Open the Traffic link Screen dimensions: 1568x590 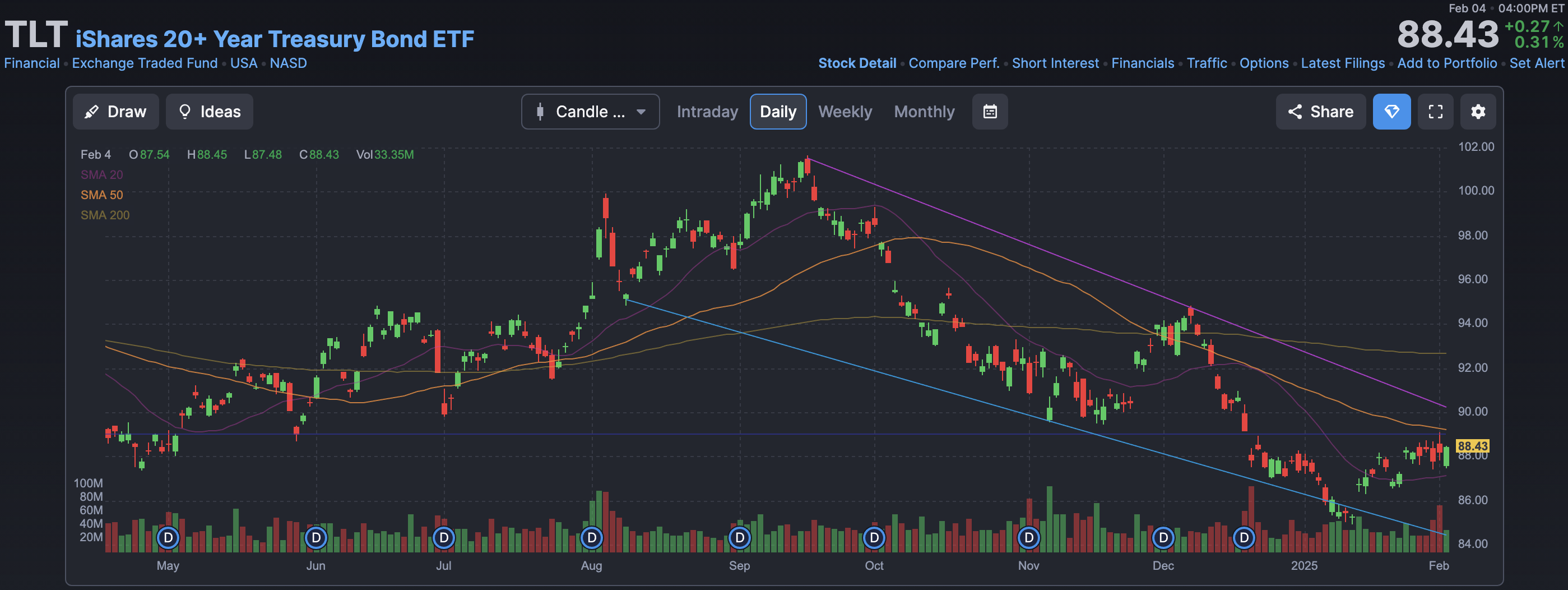click(x=1207, y=63)
